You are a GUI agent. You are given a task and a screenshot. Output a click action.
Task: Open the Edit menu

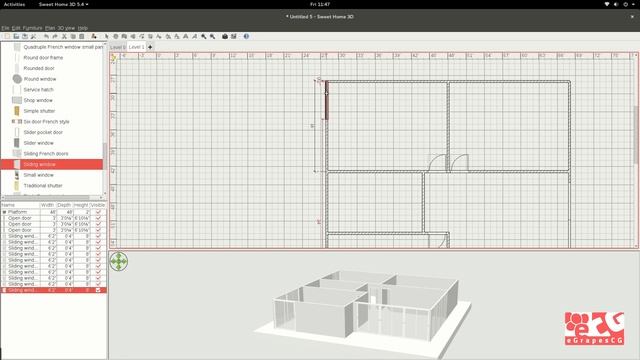pyautogui.click(x=16, y=28)
